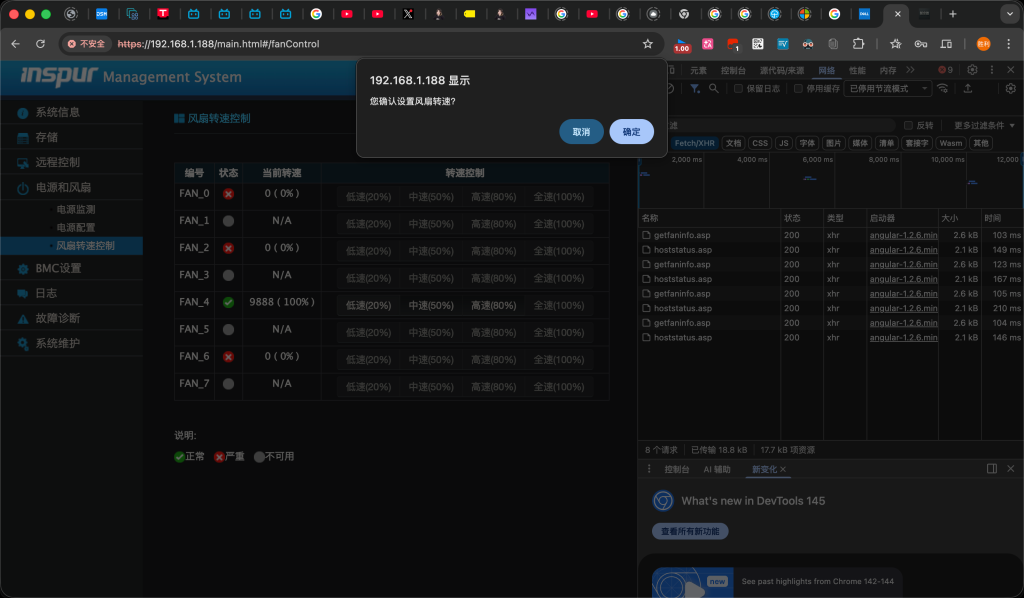Reload the page using the refresh icon
This screenshot has width=1024, height=598.
40,44
